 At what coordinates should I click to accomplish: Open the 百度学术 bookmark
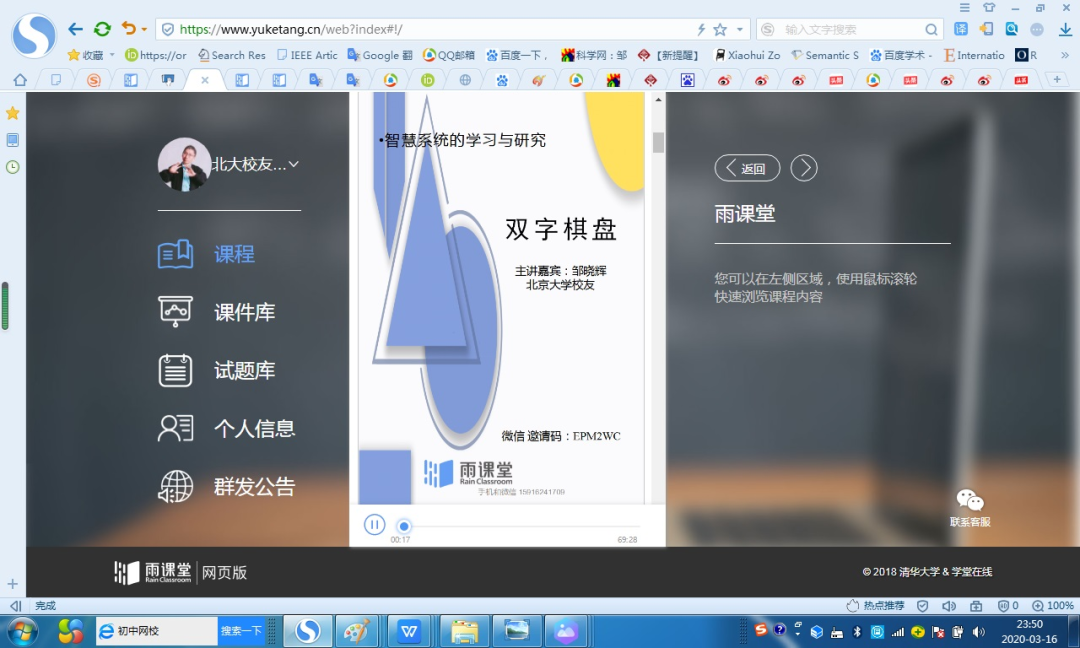pos(902,55)
